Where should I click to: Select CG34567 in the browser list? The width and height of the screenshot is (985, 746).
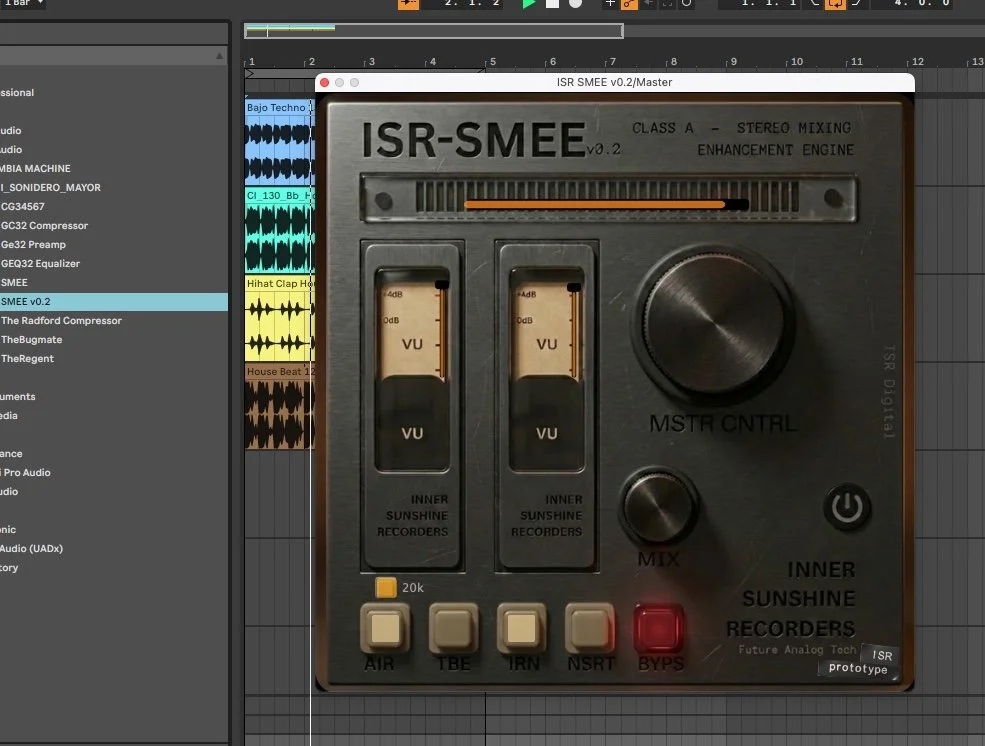[114, 207]
